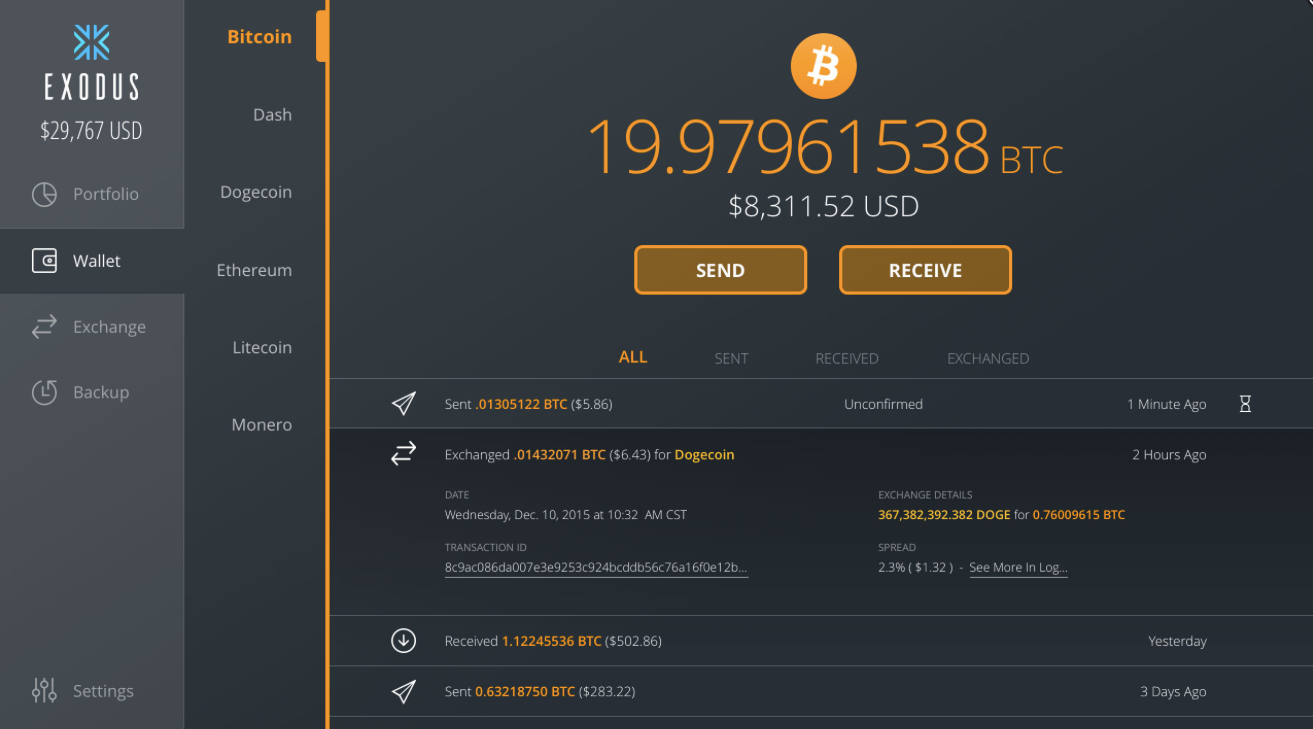
Task: Expand the Received 1.12245536 BTC transaction
Action: click(x=820, y=641)
